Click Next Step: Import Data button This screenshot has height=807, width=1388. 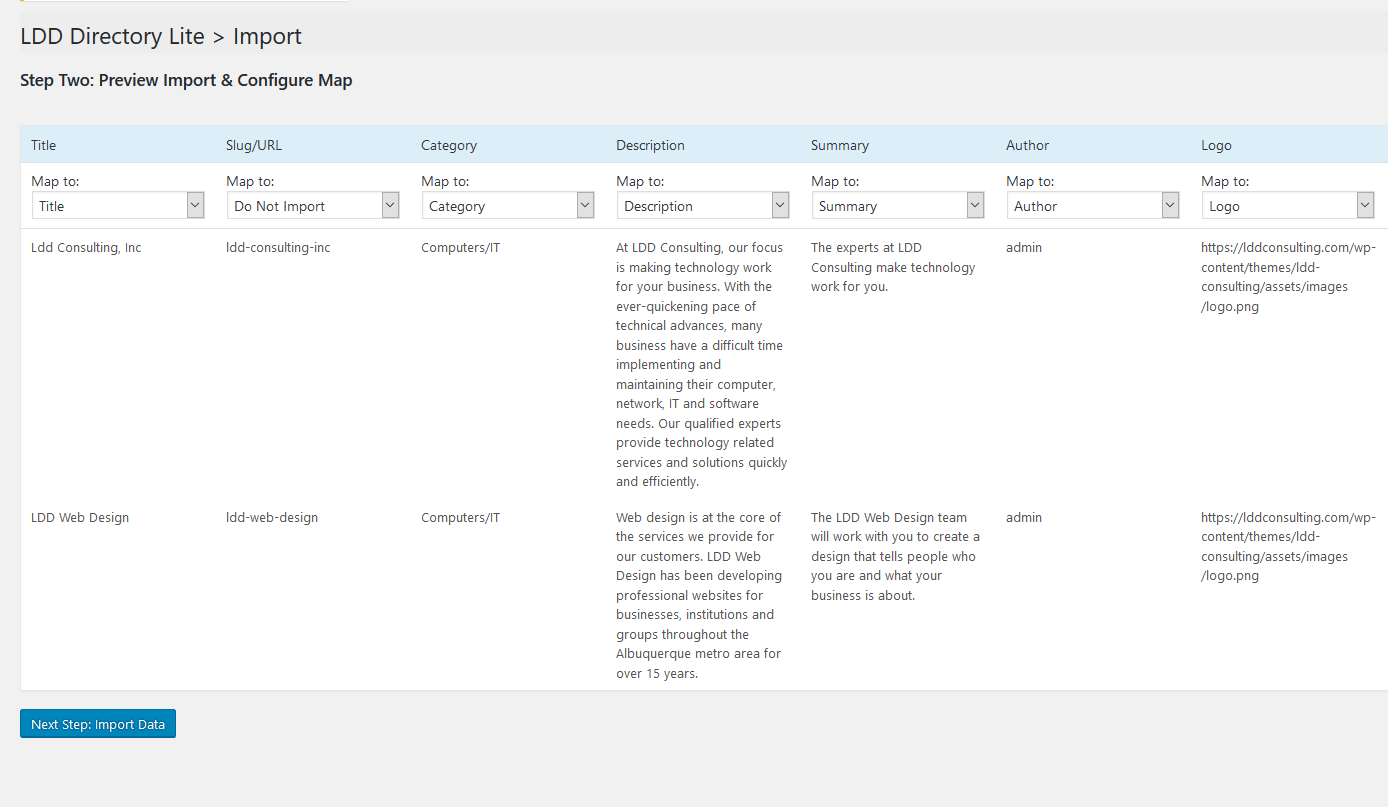pos(98,724)
